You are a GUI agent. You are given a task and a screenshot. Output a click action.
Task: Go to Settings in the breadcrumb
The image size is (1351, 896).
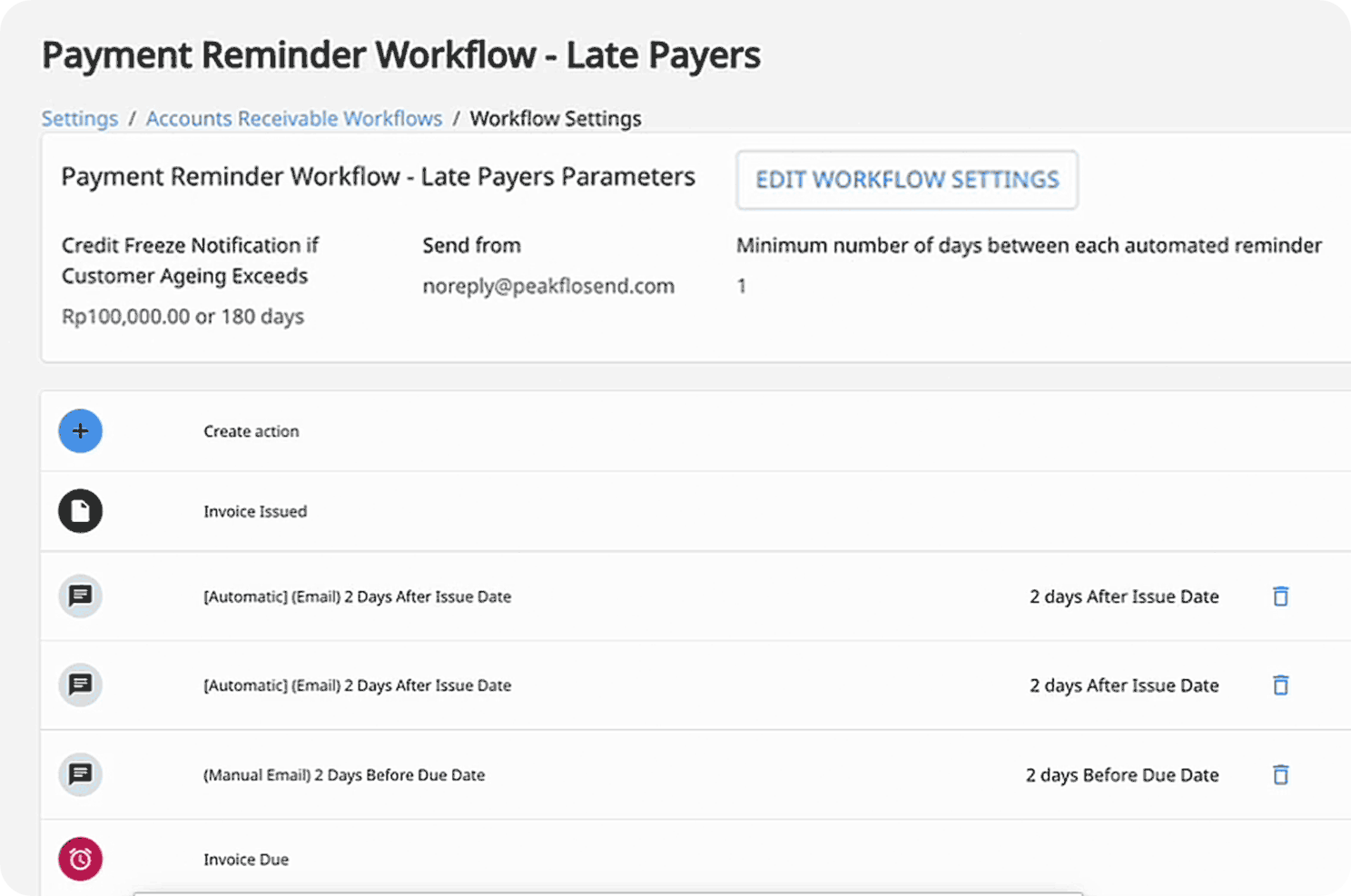coord(80,119)
